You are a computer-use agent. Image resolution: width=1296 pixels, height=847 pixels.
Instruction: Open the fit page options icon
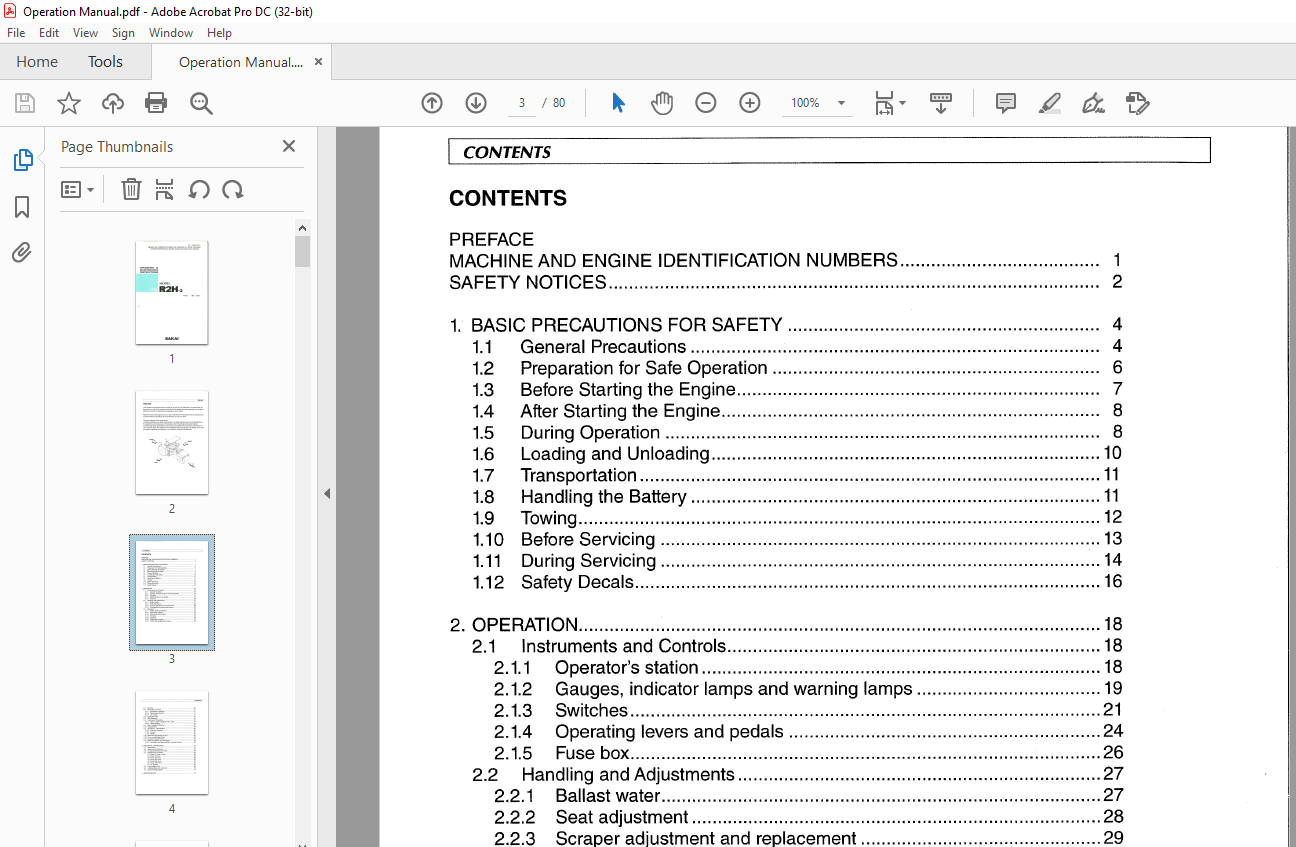tap(890, 103)
